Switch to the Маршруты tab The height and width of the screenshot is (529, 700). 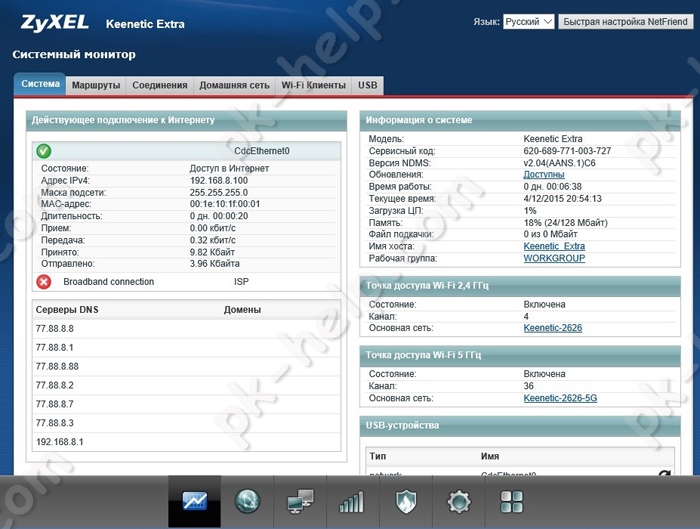[x=96, y=85]
